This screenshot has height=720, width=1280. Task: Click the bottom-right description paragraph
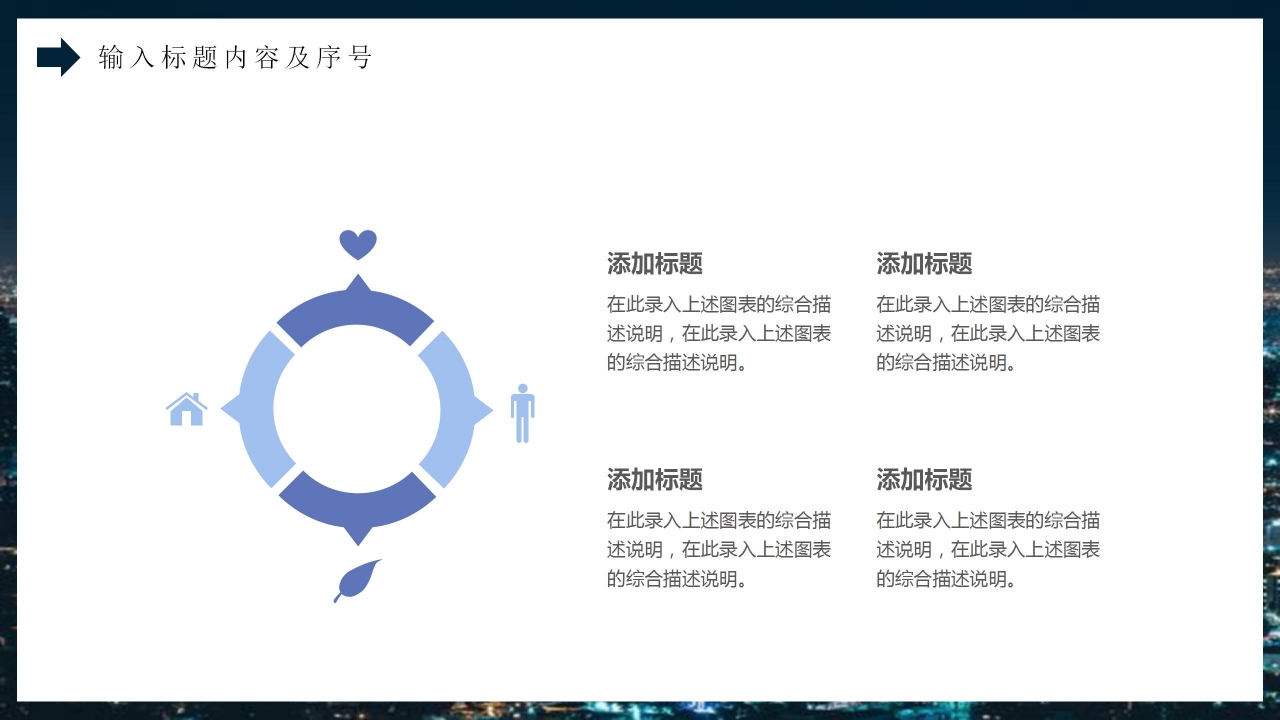point(988,549)
